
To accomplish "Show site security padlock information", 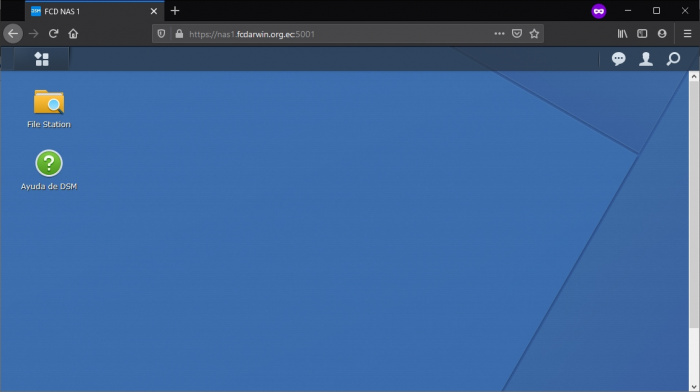I will click(x=179, y=33).
